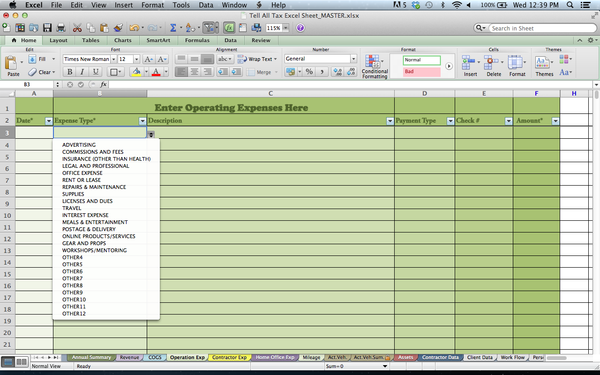
Task: Select OFFICE EXPENSE from dropdown list
Action: (82, 173)
